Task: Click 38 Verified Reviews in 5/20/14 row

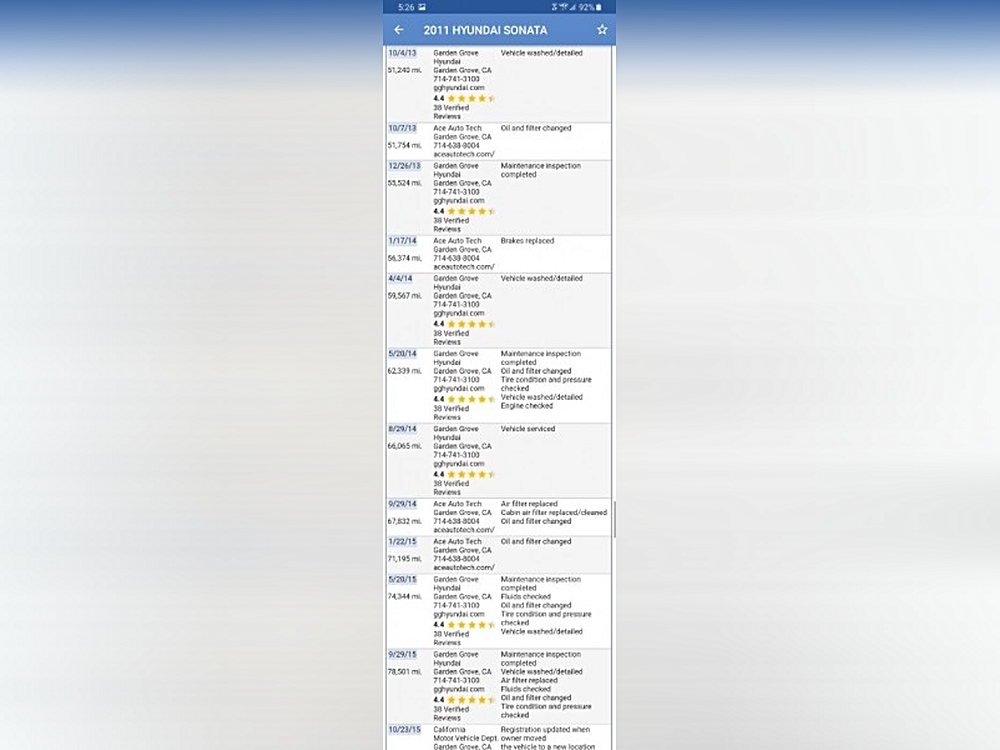Action: pyautogui.click(x=451, y=413)
